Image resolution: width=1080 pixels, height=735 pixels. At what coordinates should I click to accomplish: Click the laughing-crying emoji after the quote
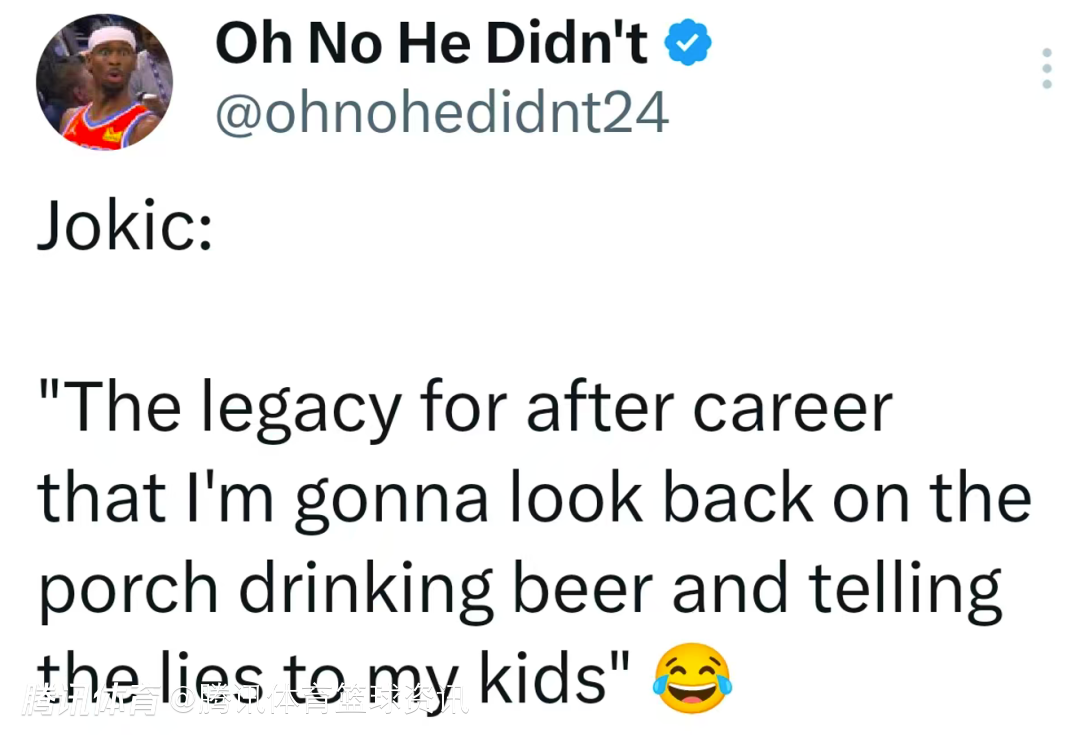click(692, 679)
